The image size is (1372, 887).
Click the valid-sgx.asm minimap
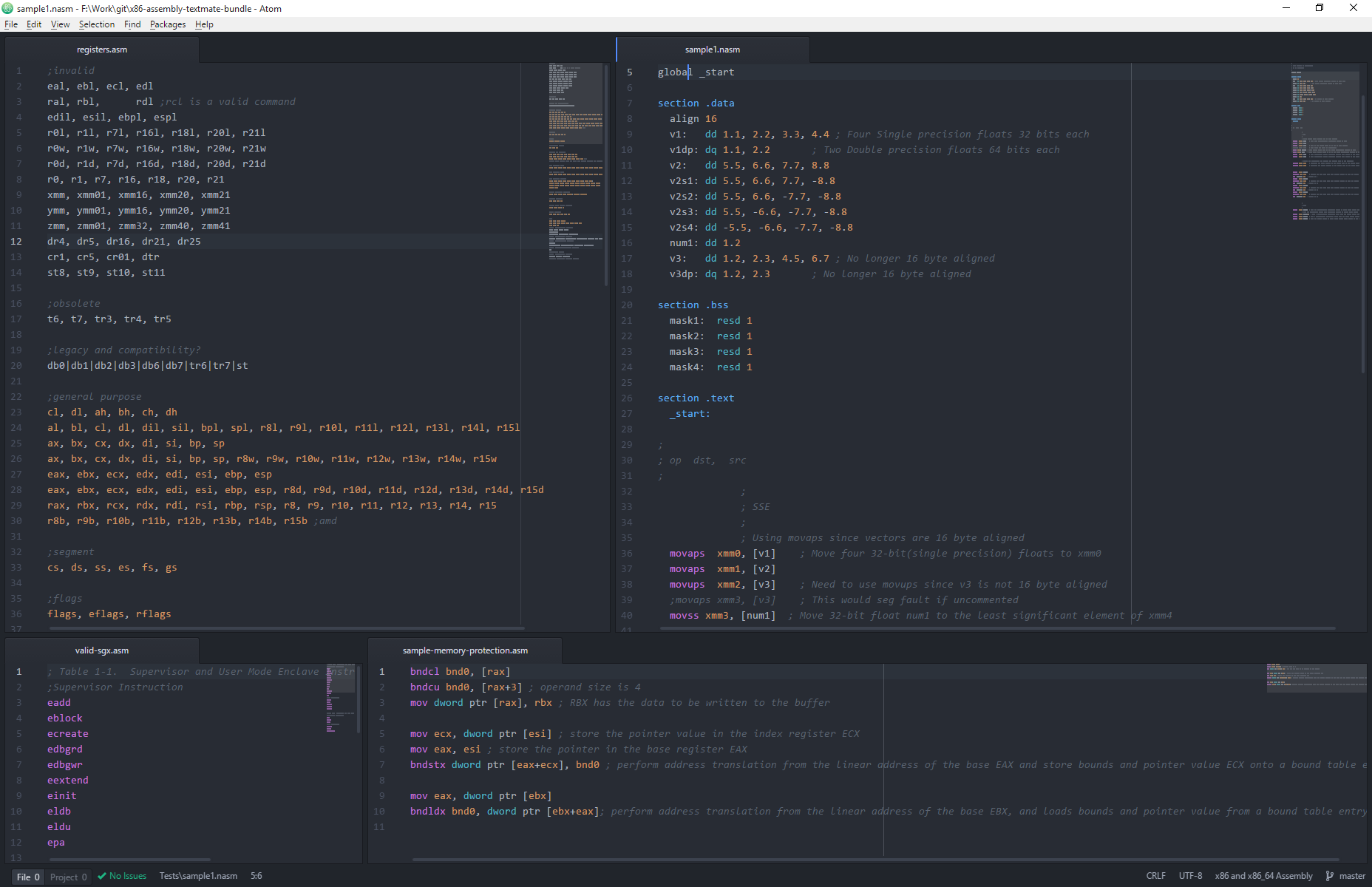(341, 698)
